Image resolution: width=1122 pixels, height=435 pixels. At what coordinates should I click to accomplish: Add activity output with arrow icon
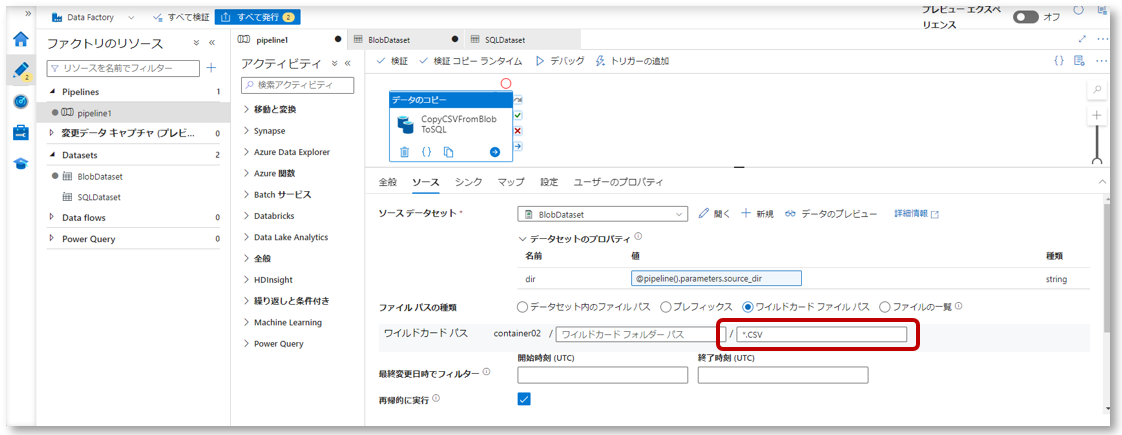click(x=494, y=152)
